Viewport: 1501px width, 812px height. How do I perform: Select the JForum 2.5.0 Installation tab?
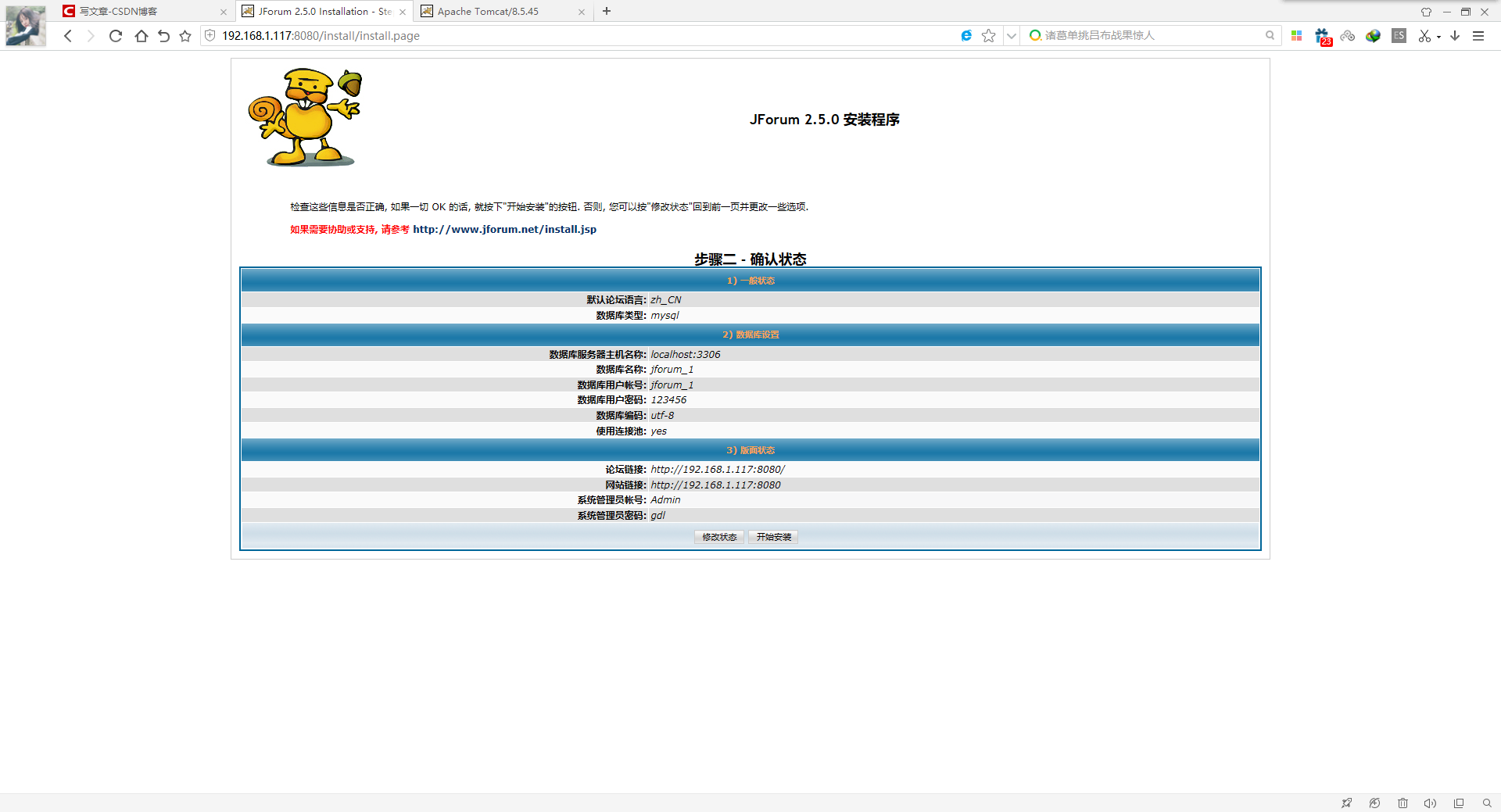click(x=325, y=12)
